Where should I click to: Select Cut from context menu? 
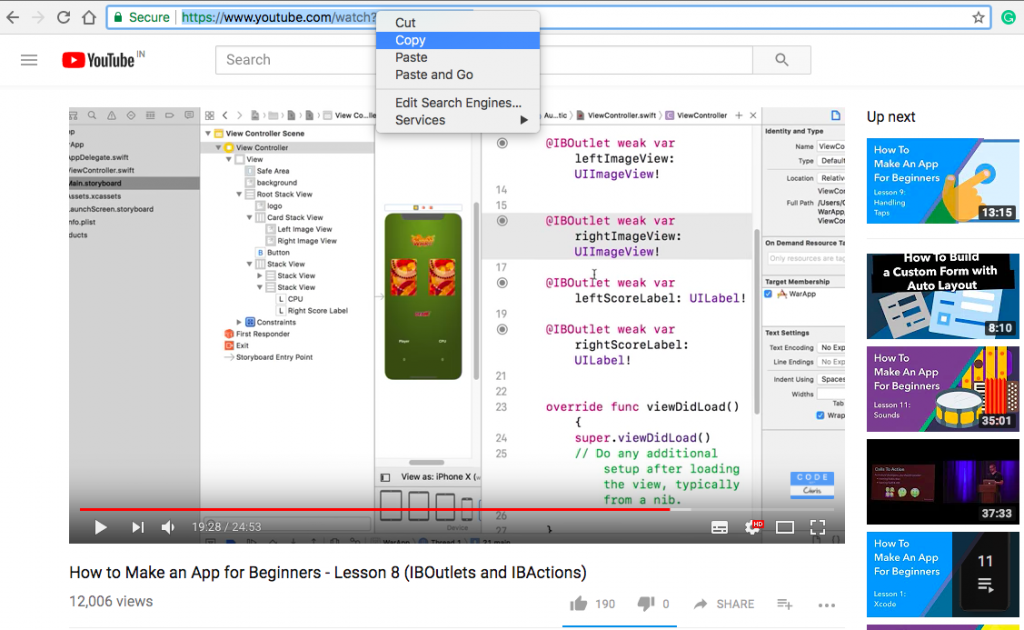coord(458,23)
